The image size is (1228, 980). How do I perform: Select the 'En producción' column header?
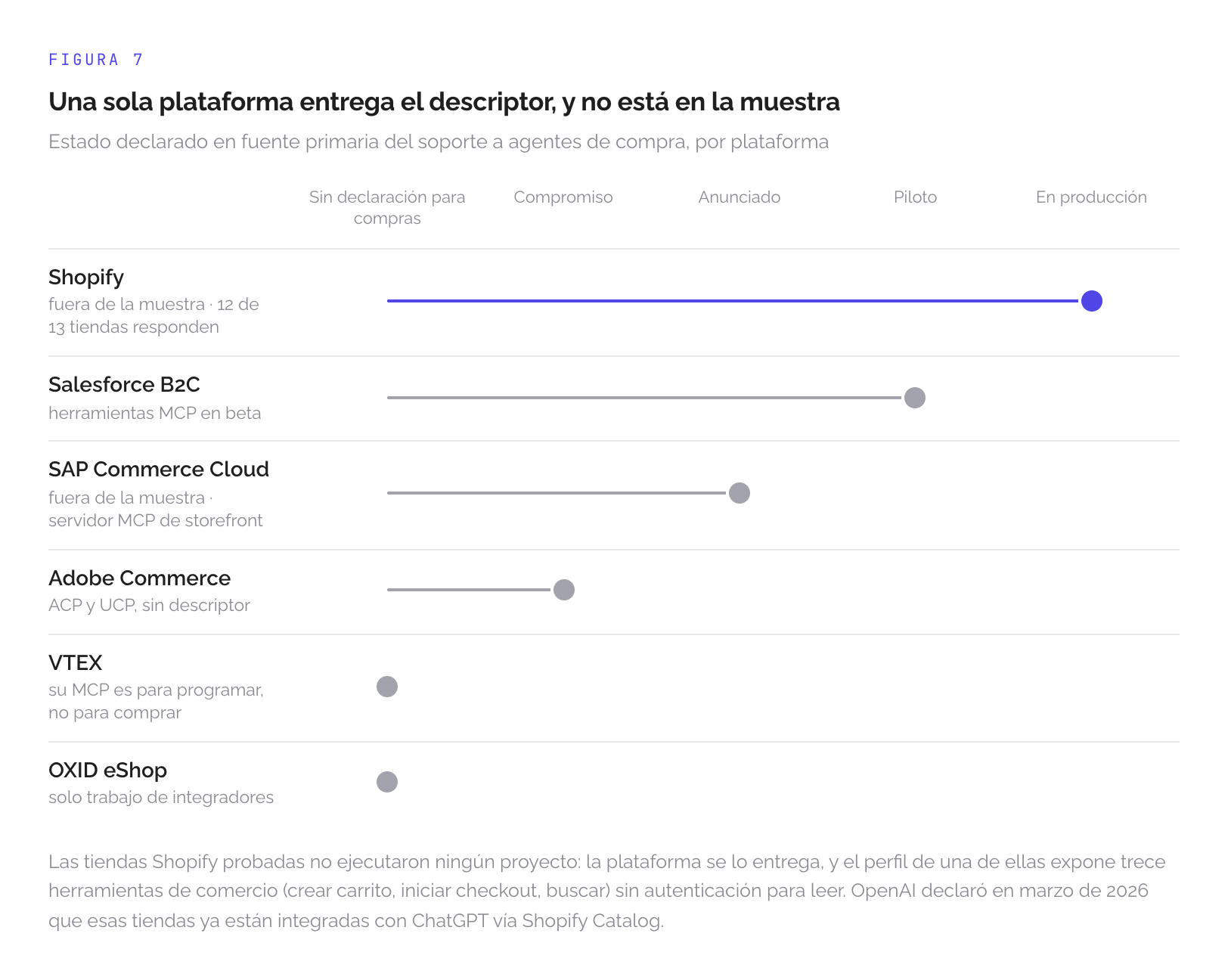pyautogui.click(x=1091, y=197)
